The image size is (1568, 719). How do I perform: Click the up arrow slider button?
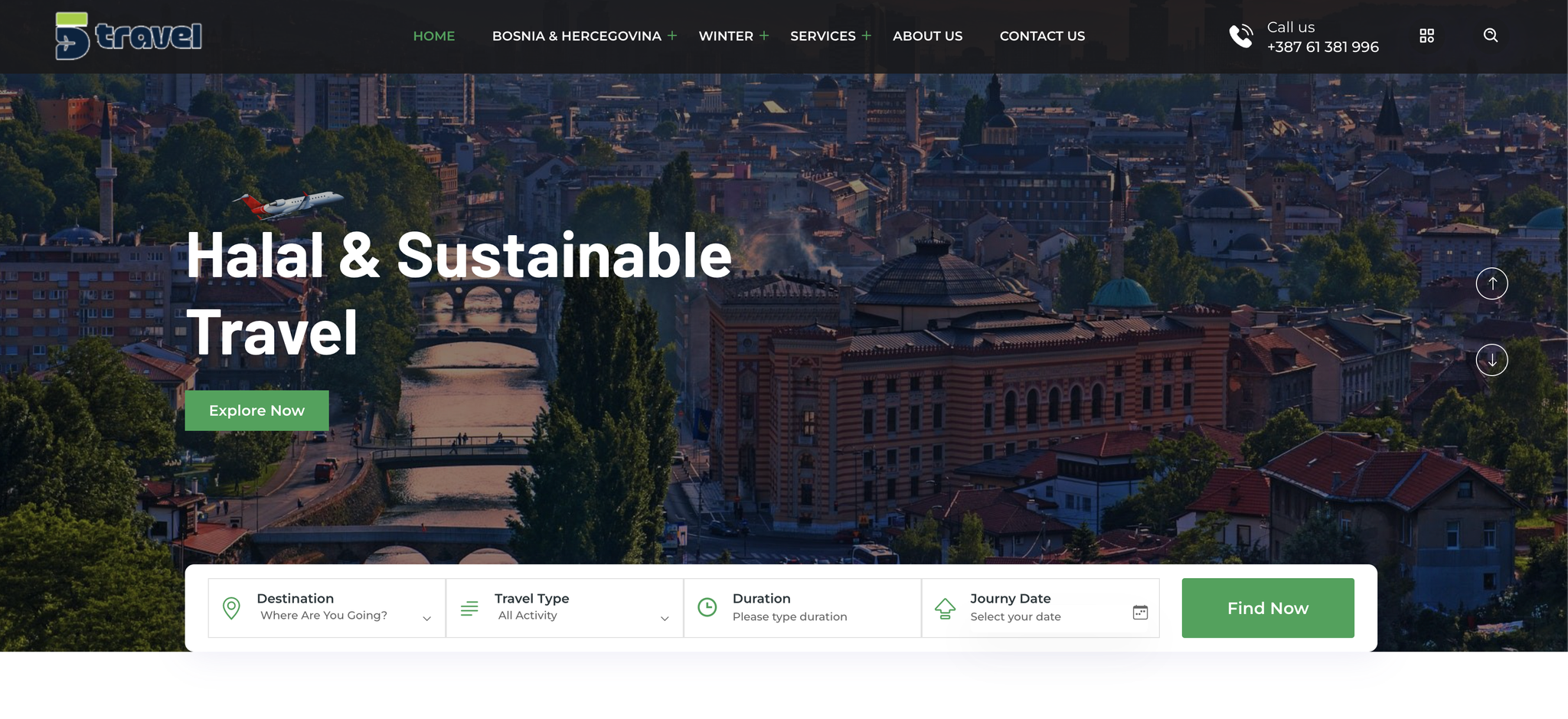pyautogui.click(x=1491, y=283)
